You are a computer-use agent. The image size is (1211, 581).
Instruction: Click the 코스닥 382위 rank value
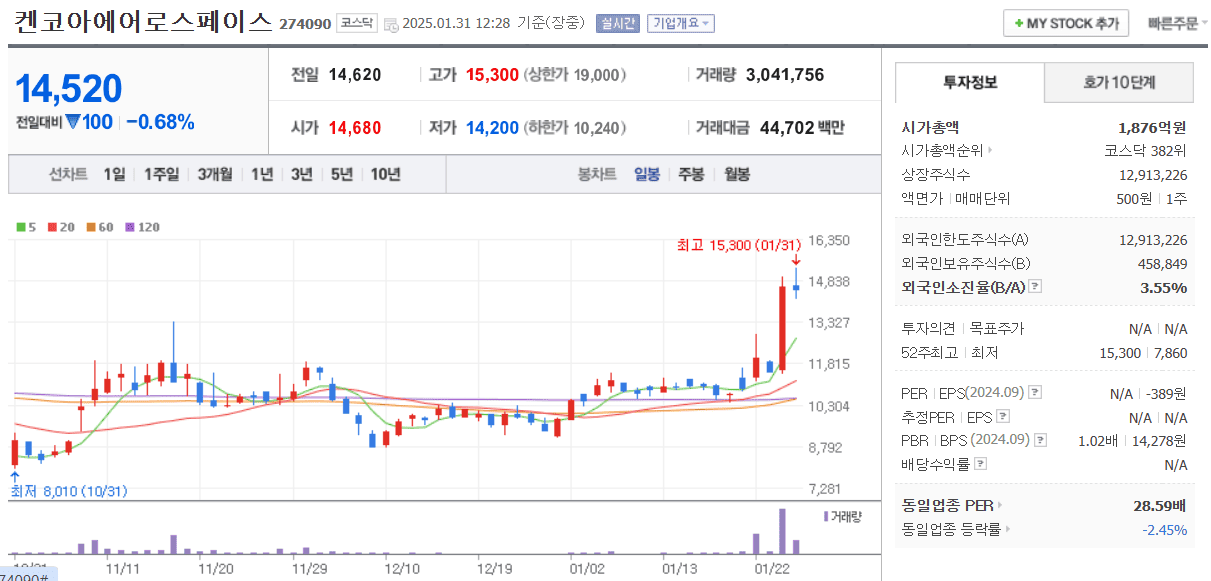coord(1145,151)
